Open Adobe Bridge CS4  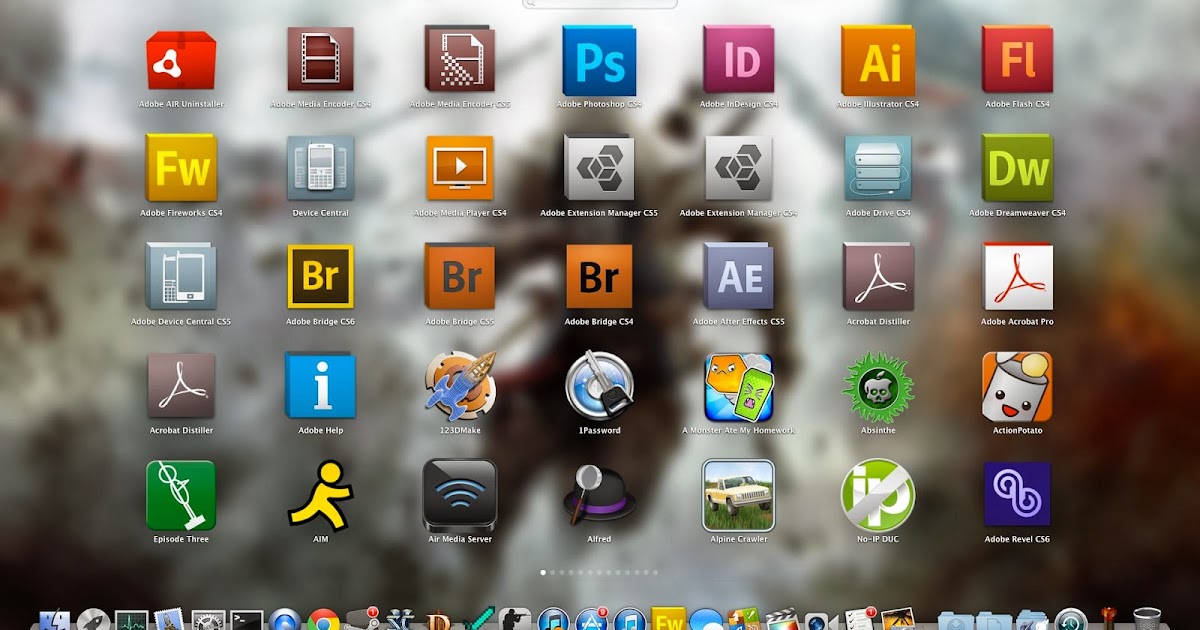(599, 278)
